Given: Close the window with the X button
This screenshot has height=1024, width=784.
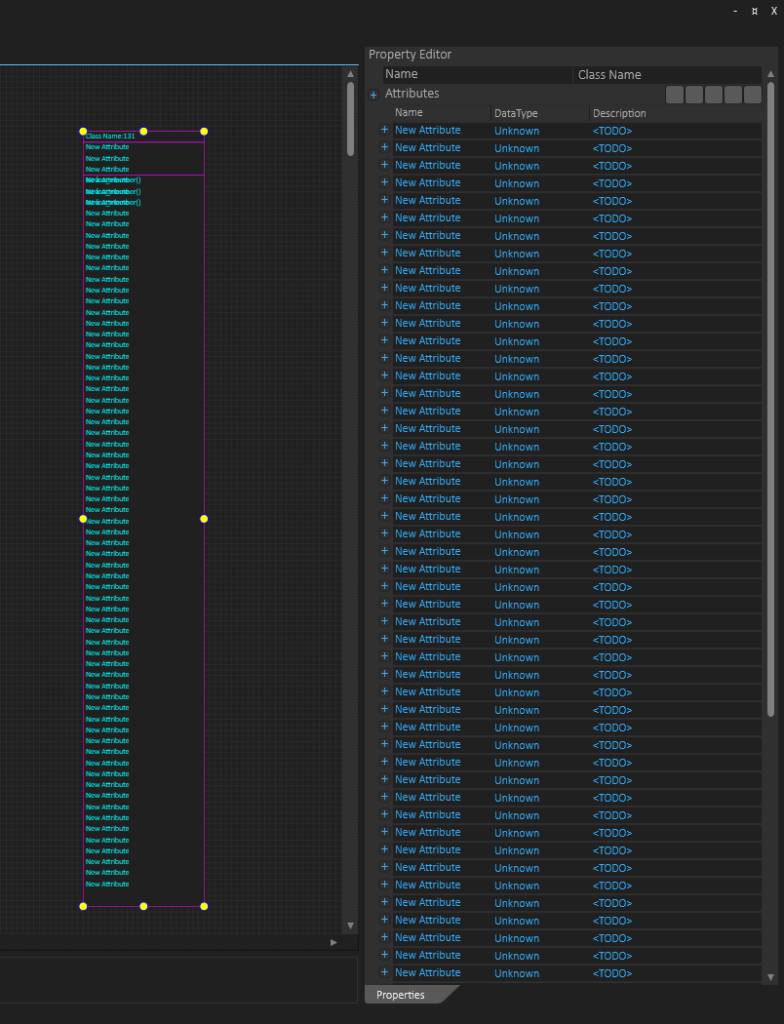Looking at the screenshot, I should tap(774, 11).
